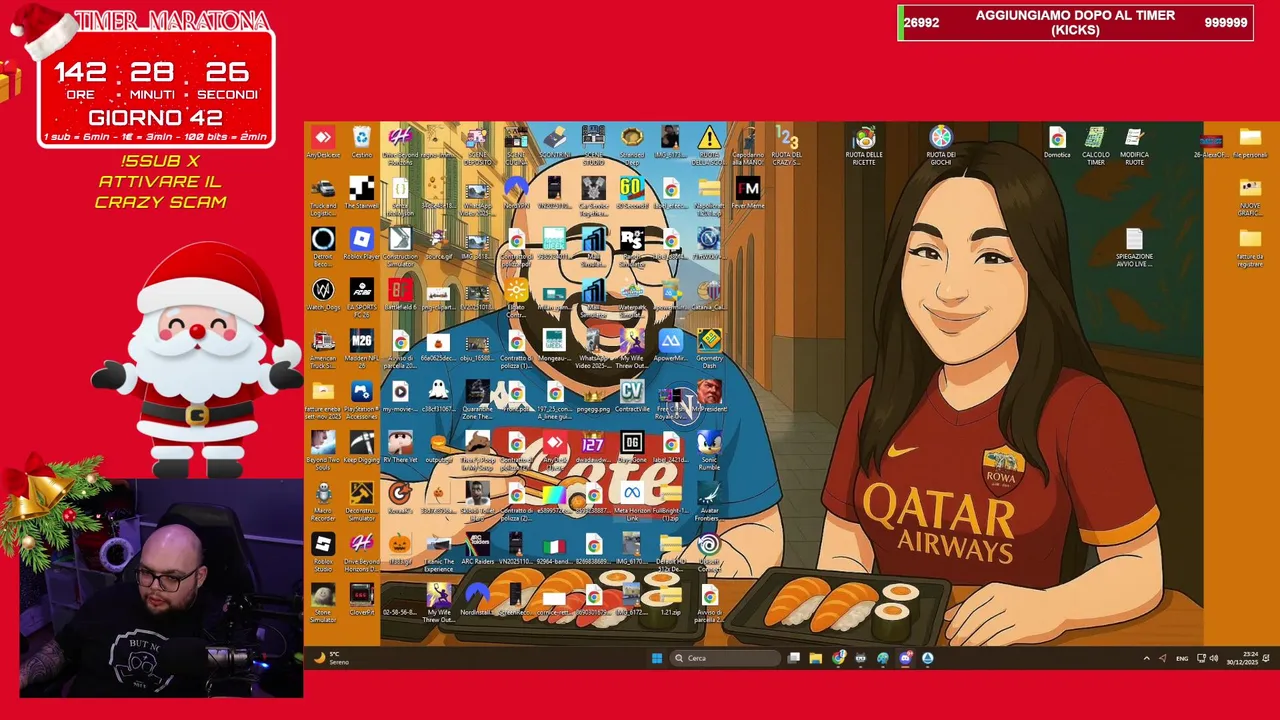Open the taskbar clock showing 23:24
Viewport: 1280px width, 720px height.
point(1245,658)
